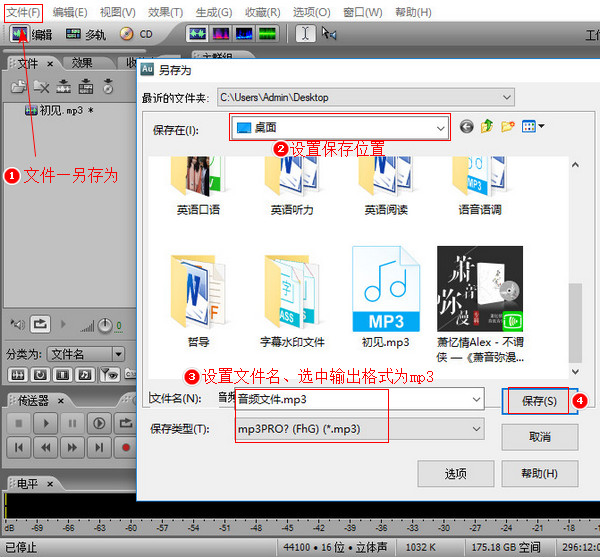The image size is (600, 557).
Task: Click the rewind transport button
Action: (x=46, y=447)
